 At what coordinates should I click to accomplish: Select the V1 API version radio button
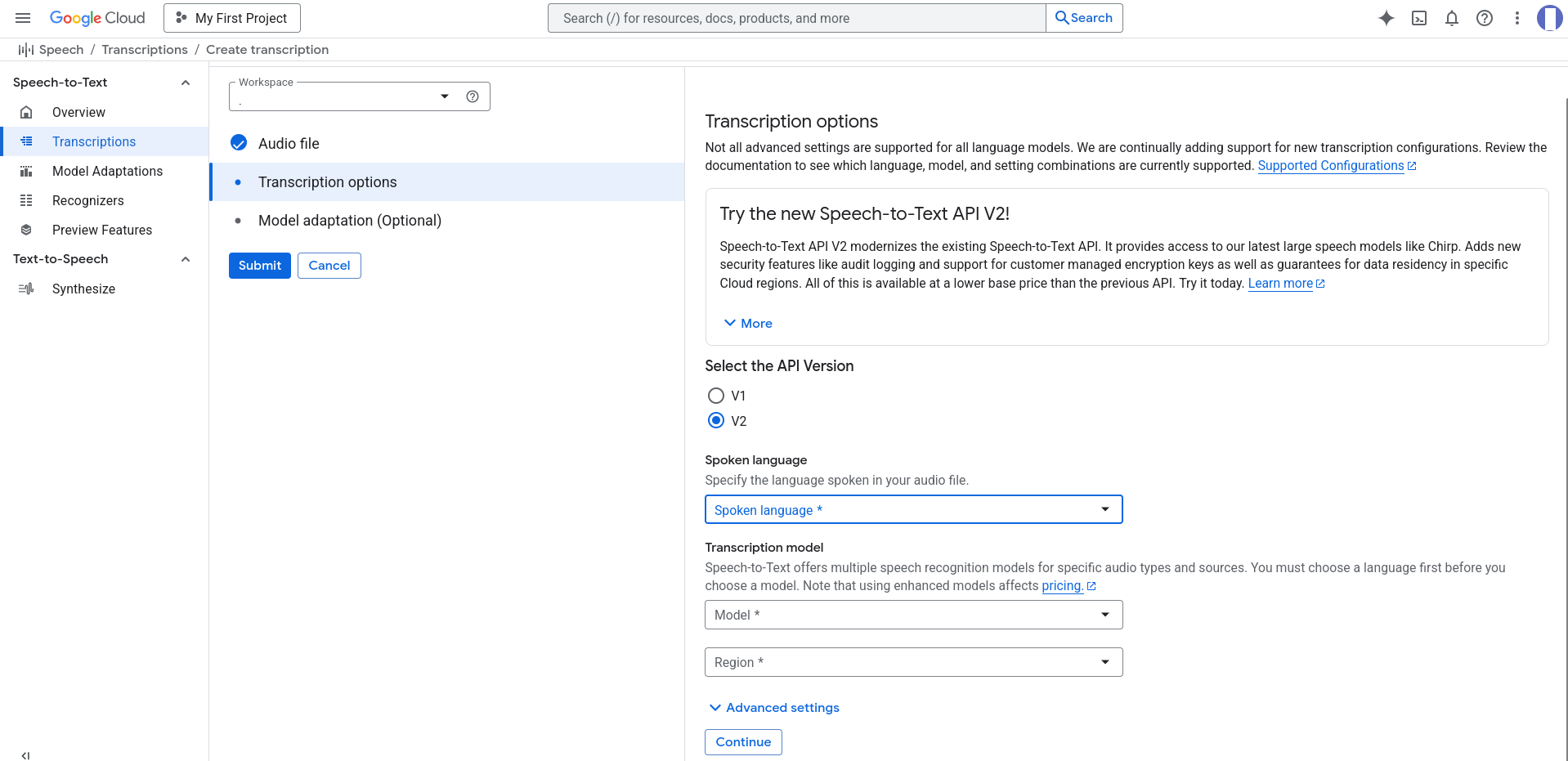(716, 396)
